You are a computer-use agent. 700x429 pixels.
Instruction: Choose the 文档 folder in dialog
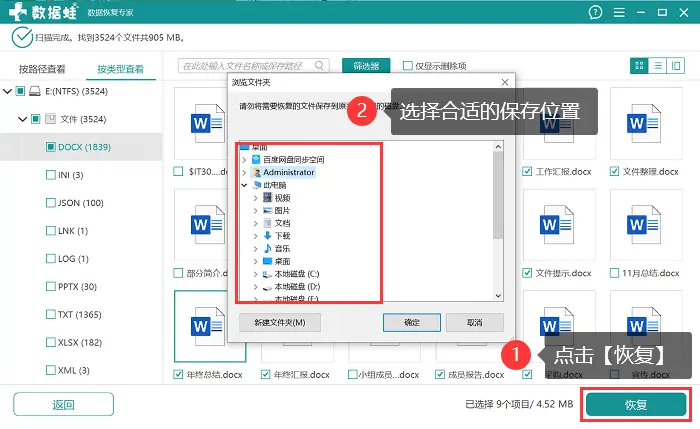(x=277, y=223)
